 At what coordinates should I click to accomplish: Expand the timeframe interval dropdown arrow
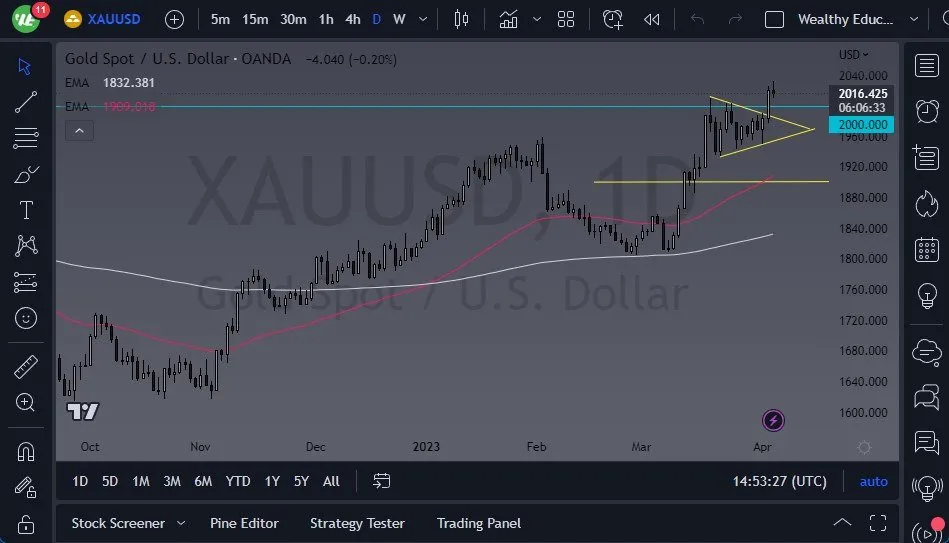(423, 19)
